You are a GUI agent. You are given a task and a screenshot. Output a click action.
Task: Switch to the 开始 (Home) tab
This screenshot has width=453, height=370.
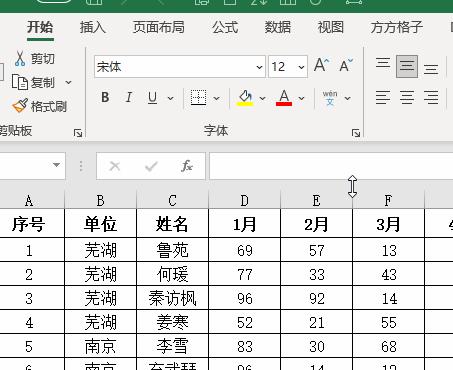[40, 27]
